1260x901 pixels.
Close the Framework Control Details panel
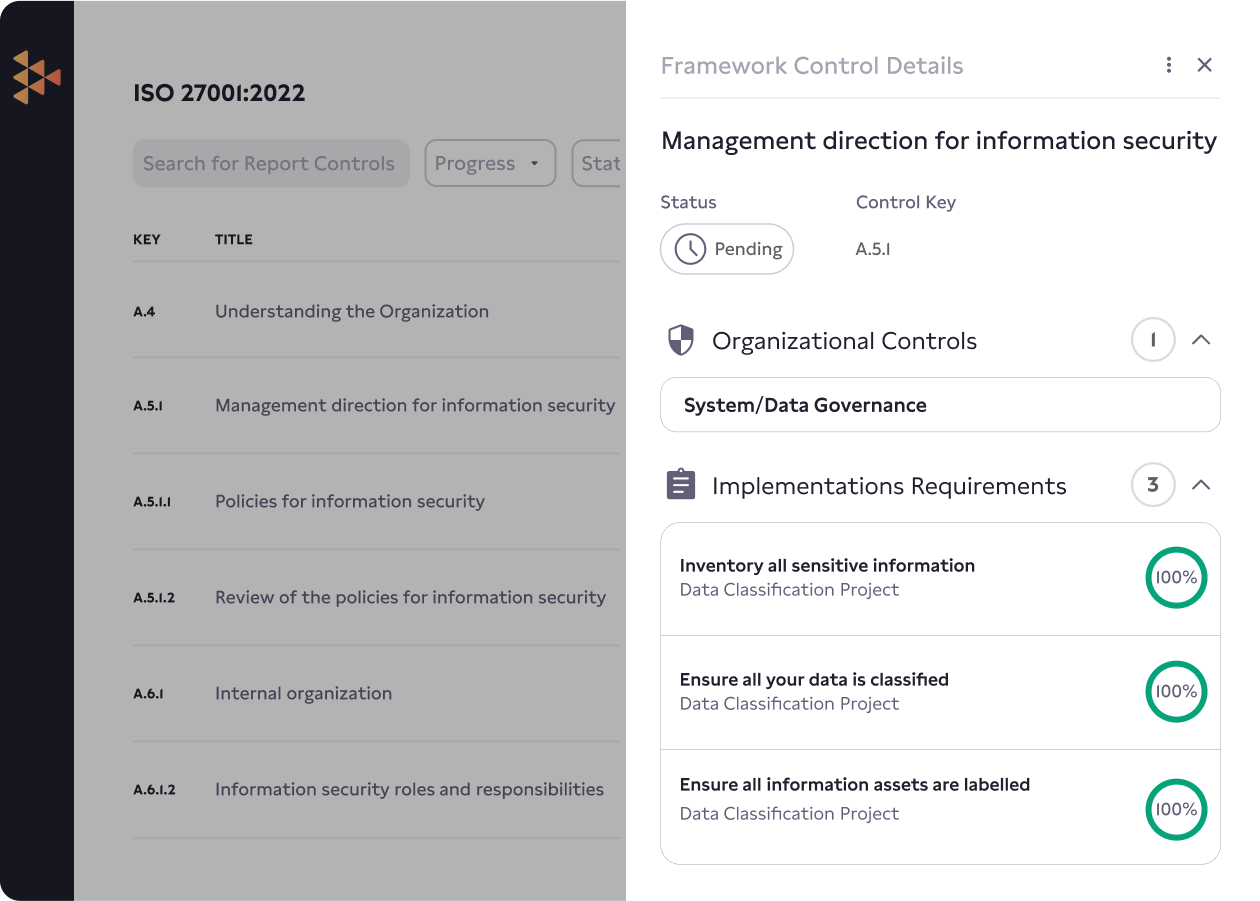1205,64
